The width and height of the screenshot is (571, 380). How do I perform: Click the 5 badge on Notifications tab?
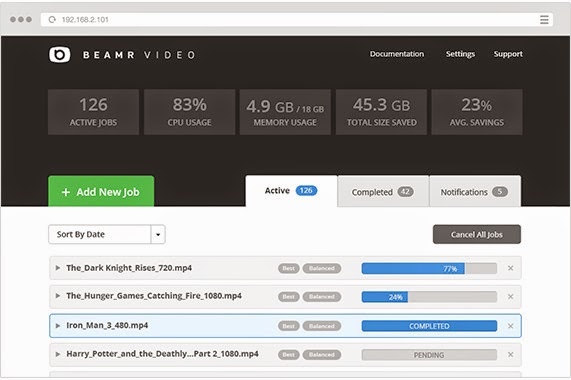500,191
